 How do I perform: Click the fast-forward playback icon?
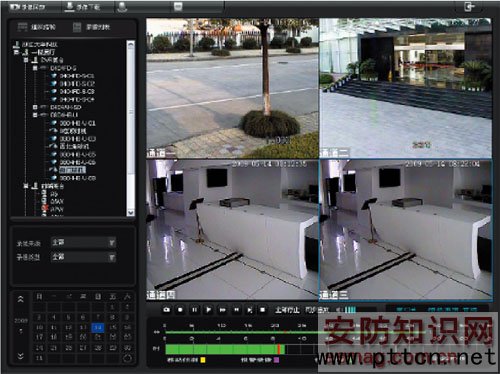pyautogui.click(x=222, y=310)
